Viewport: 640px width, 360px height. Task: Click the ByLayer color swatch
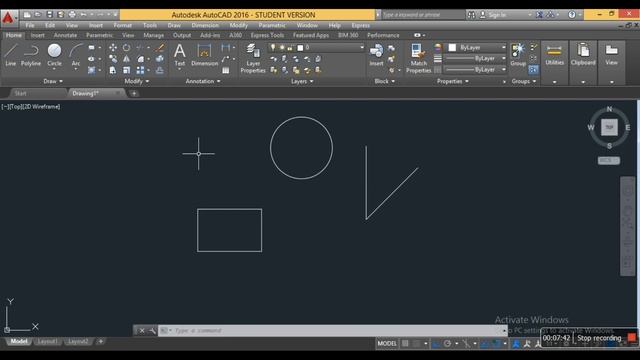[452, 48]
